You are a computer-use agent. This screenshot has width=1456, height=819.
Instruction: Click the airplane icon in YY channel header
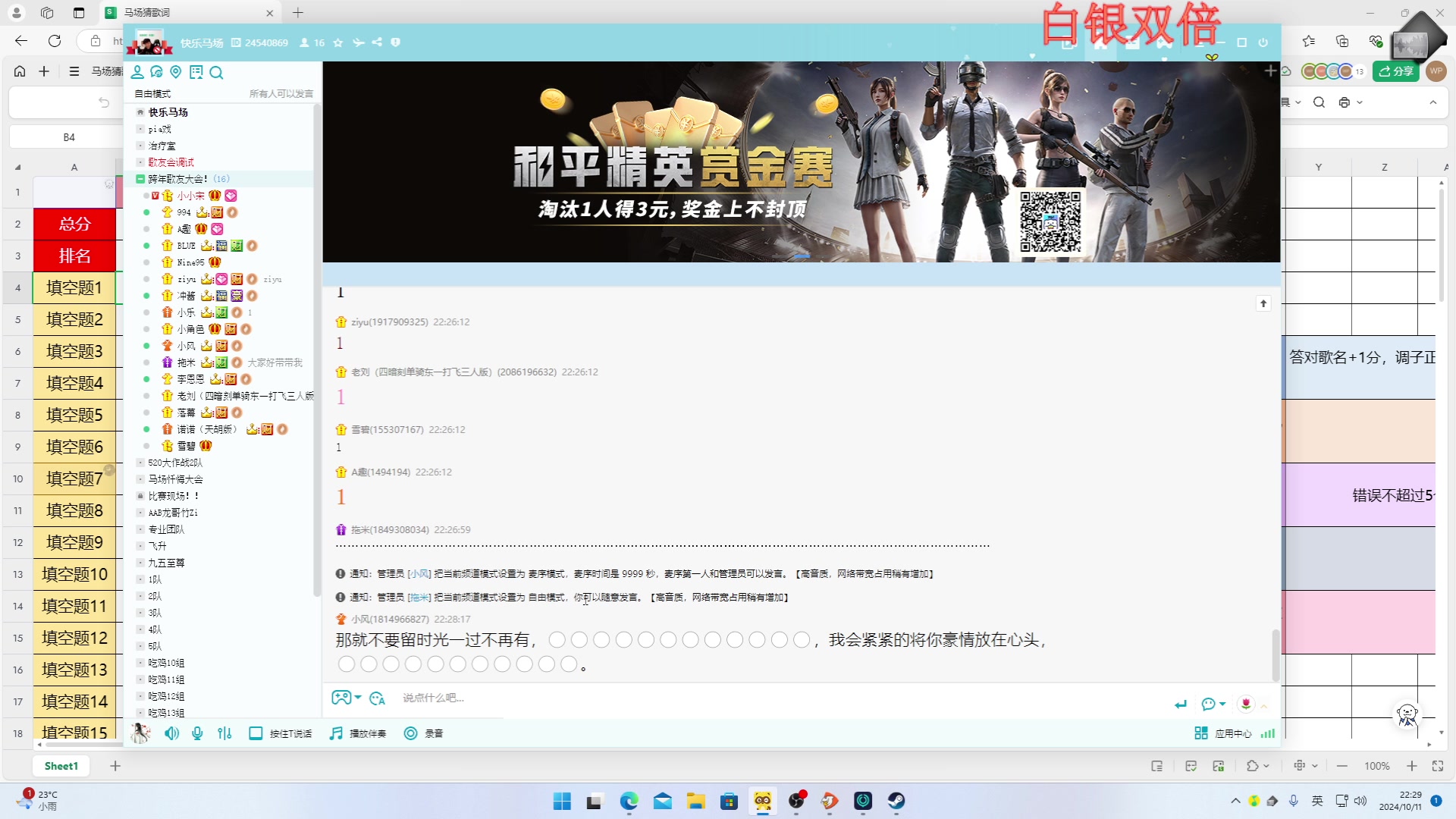click(x=359, y=42)
